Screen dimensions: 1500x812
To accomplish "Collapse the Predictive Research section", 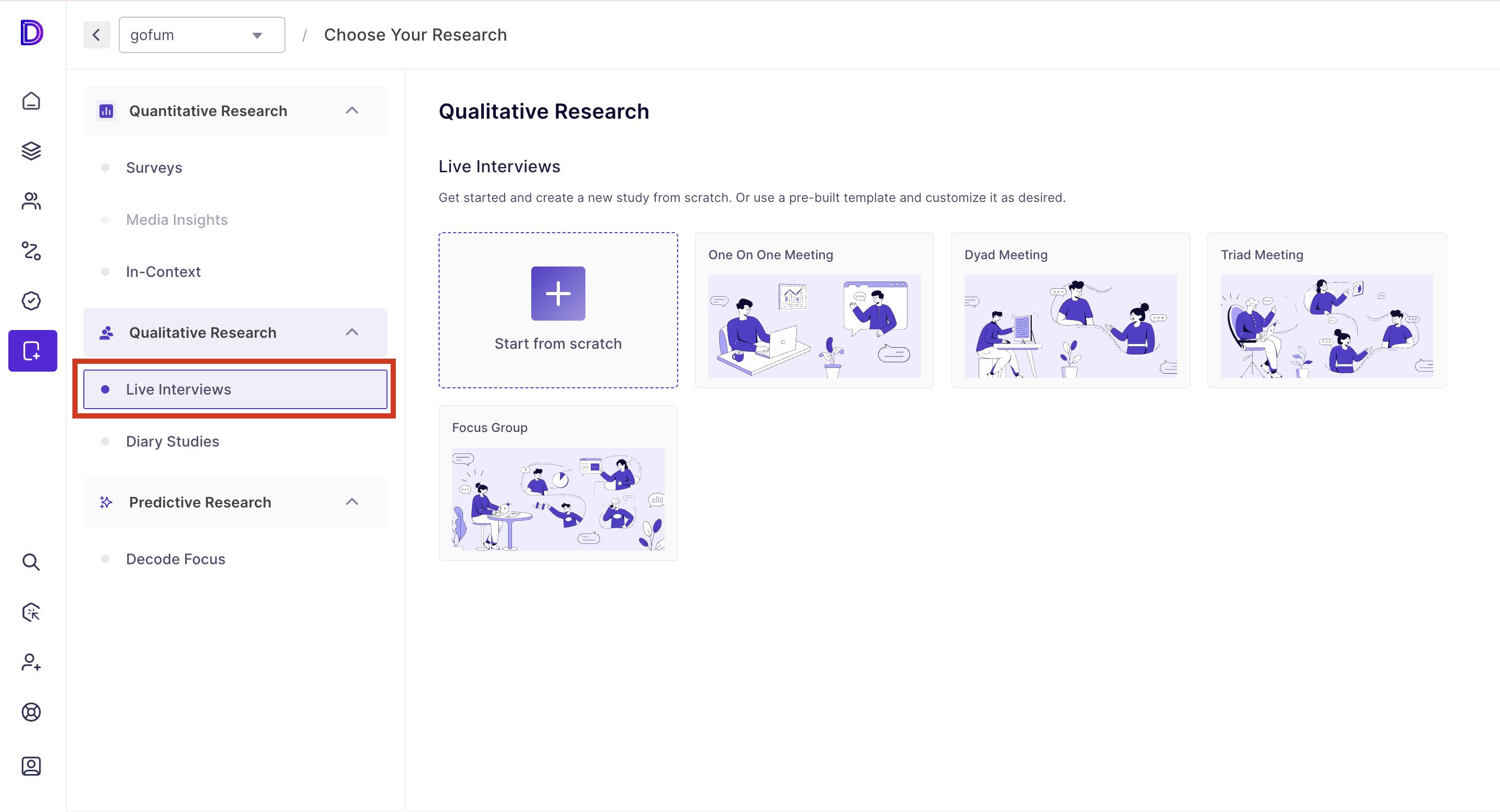I will click(x=352, y=502).
